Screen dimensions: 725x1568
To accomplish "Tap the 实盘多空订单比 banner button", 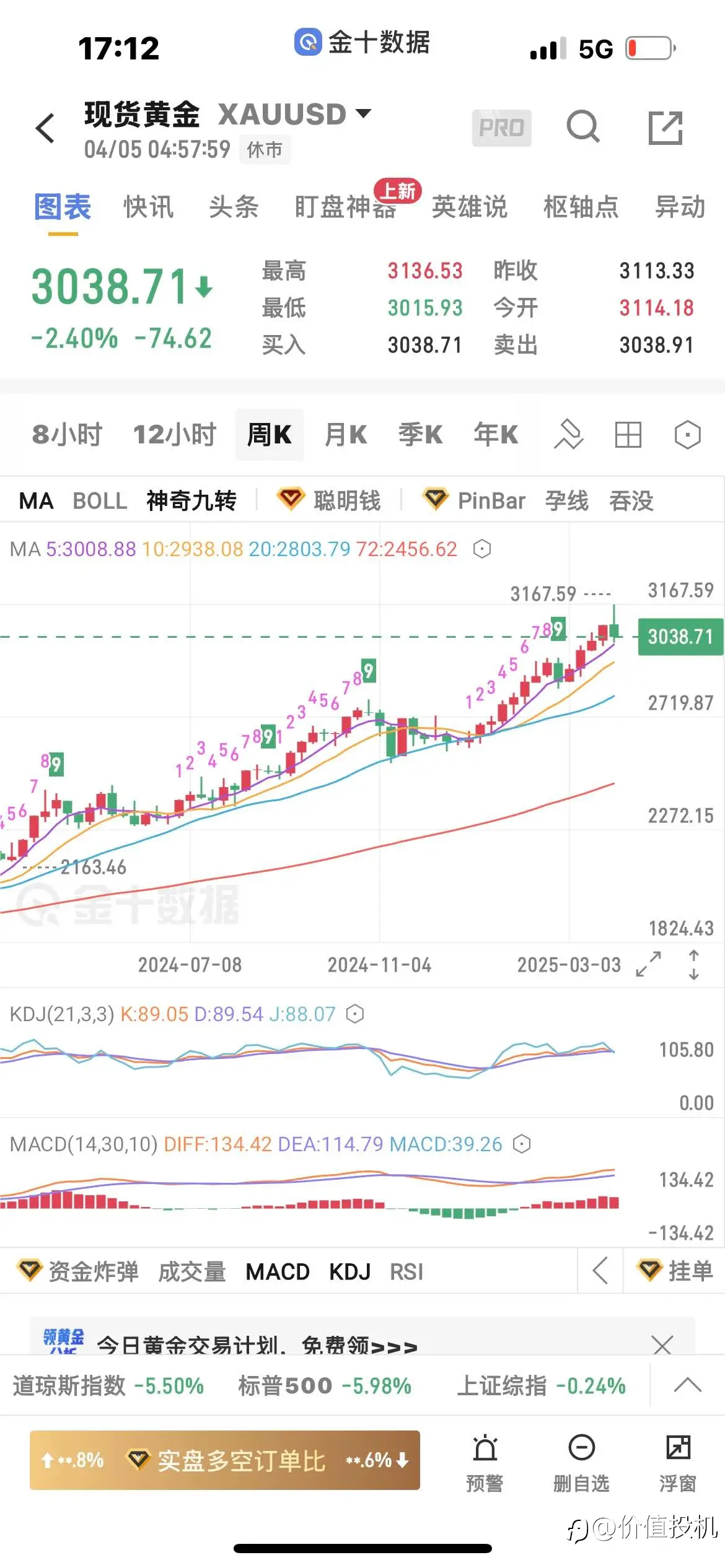I will coord(225,1460).
